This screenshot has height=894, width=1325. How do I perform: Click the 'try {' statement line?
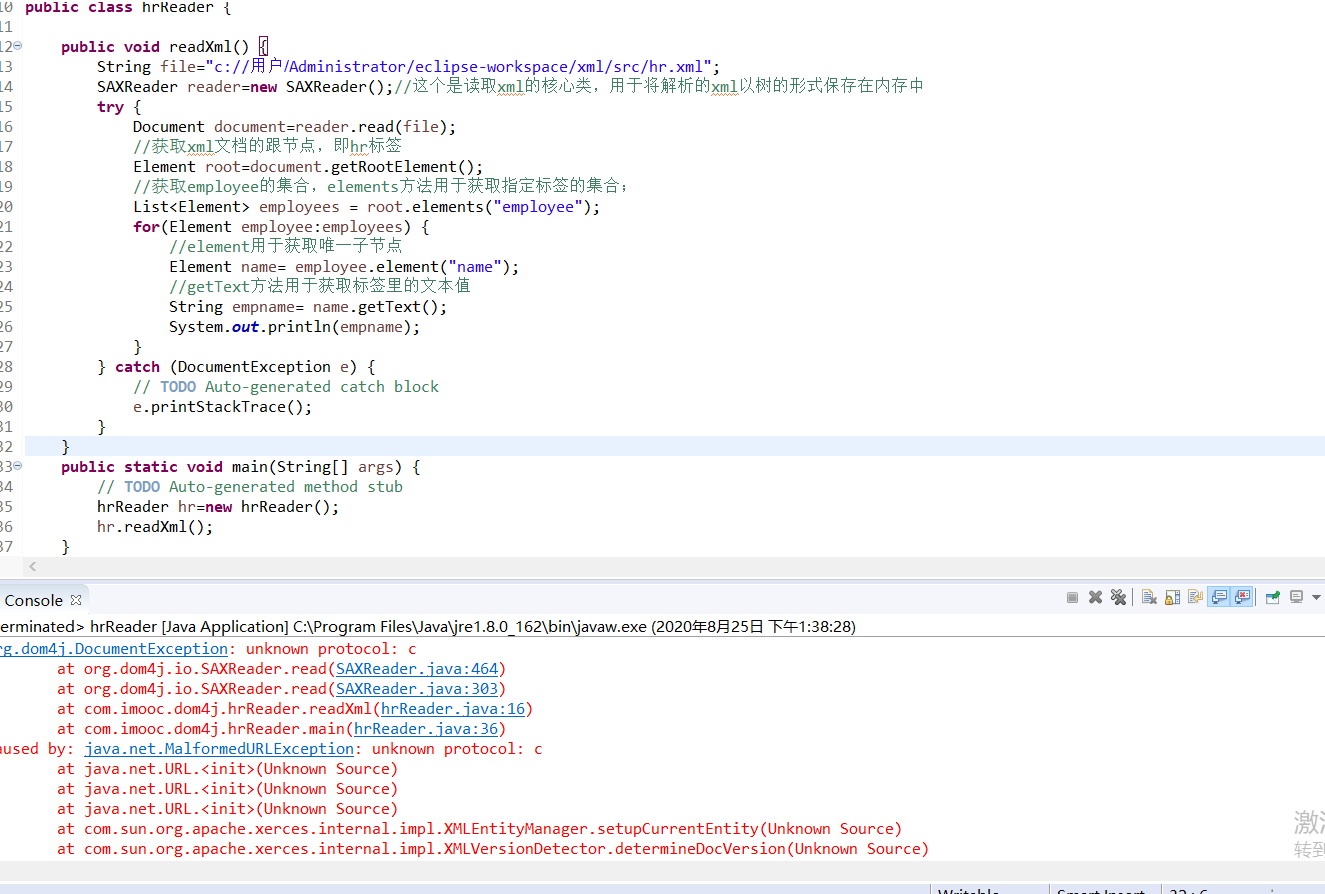(x=119, y=106)
